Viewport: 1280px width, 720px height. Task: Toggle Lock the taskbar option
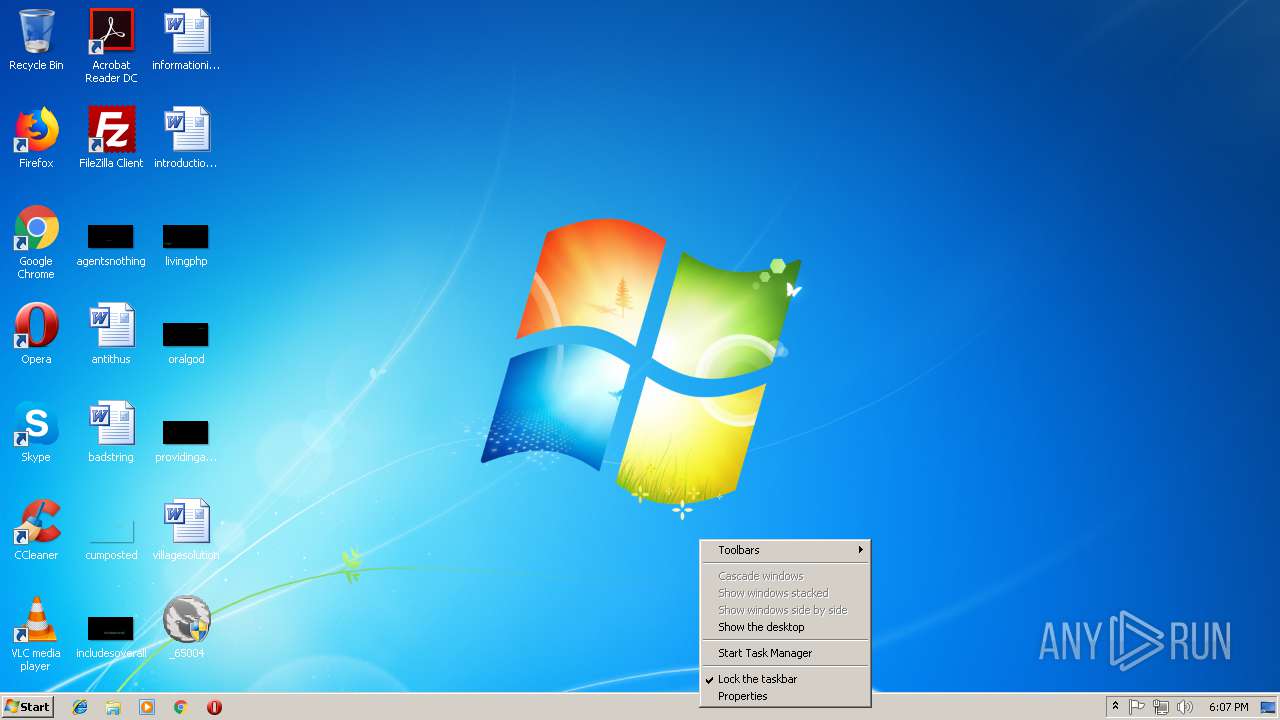[x=785, y=679]
